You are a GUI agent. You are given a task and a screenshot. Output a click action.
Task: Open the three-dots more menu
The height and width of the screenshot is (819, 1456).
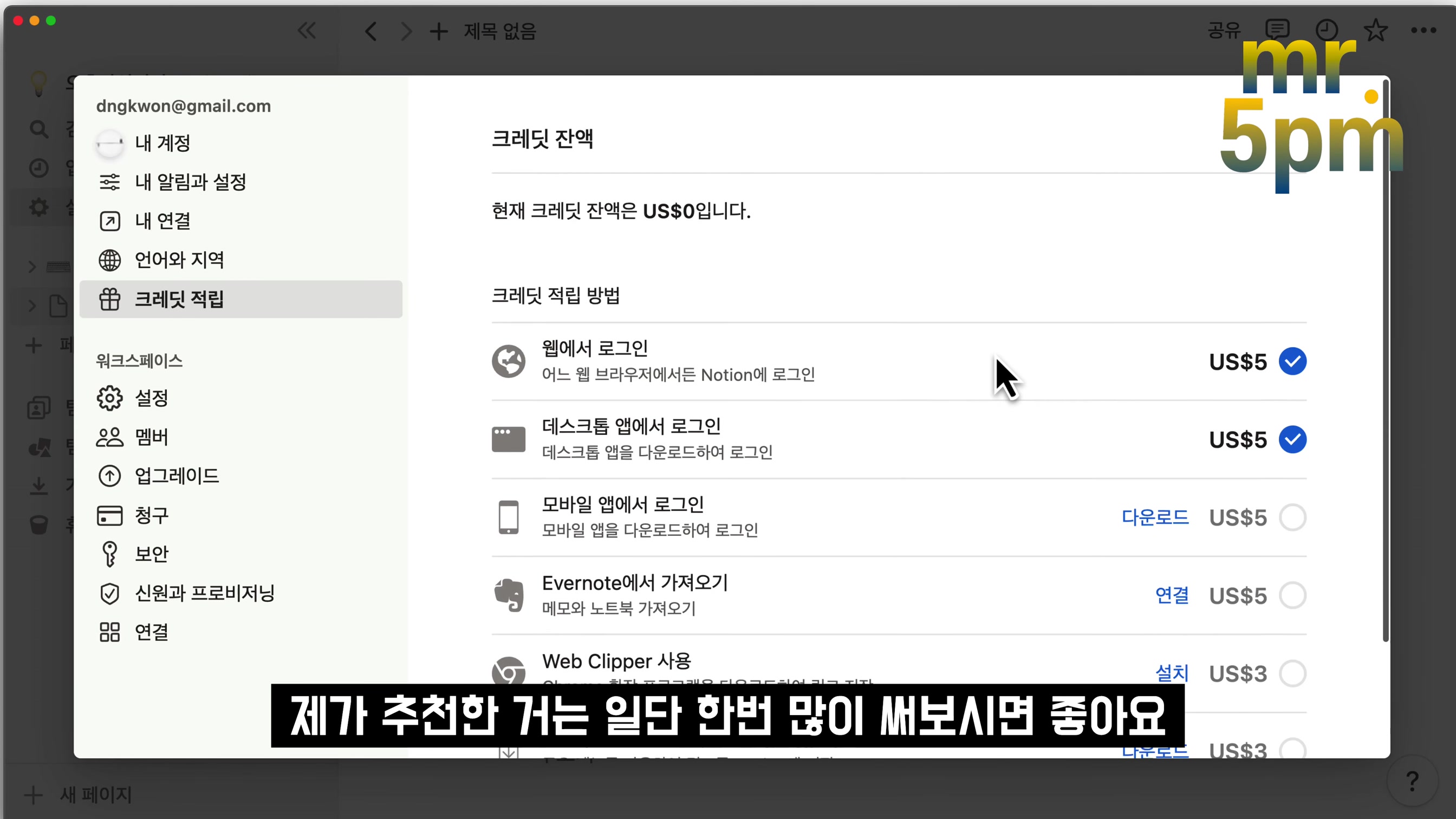pos(1423,30)
